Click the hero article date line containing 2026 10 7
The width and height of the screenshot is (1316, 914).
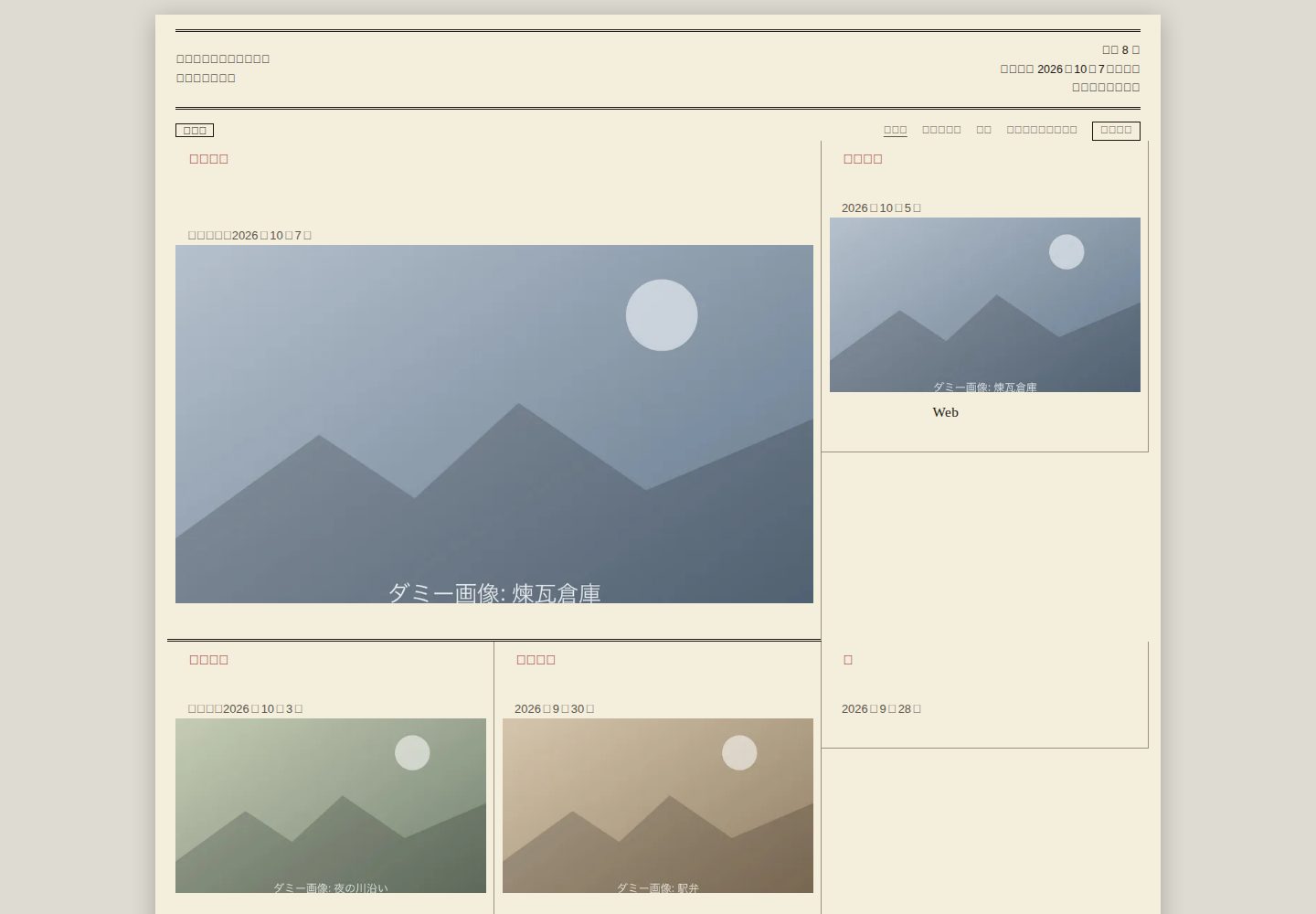[x=249, y=235]
